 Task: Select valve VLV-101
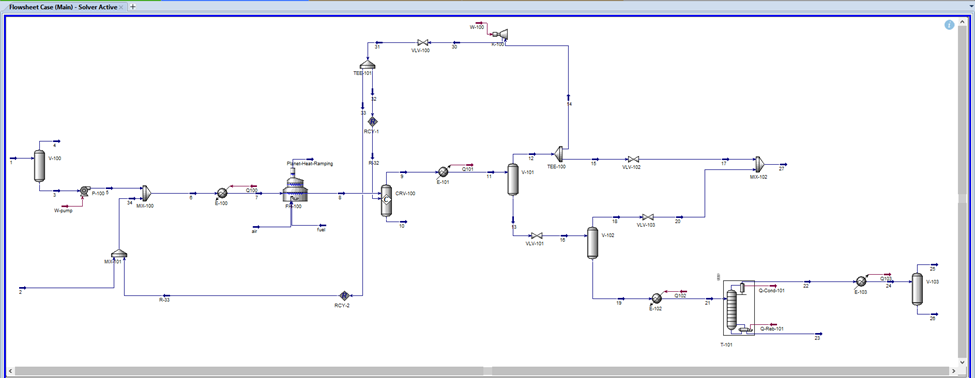[x=537, y=236]
